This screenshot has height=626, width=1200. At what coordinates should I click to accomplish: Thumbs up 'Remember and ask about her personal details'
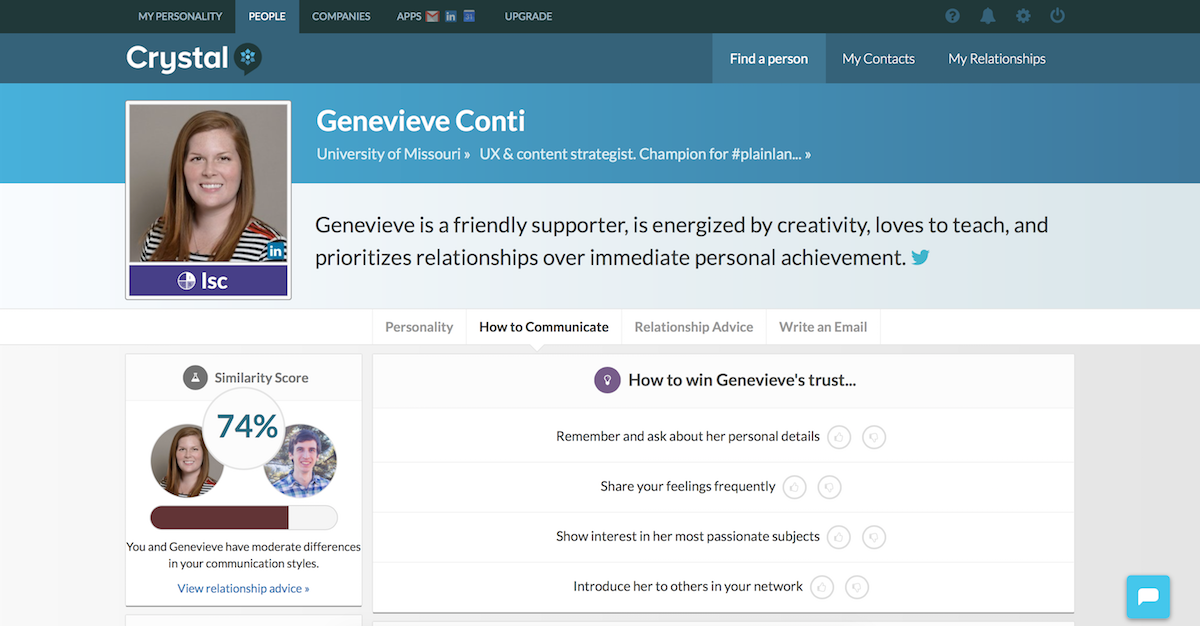pyautogui.click(x=839, y=437)
